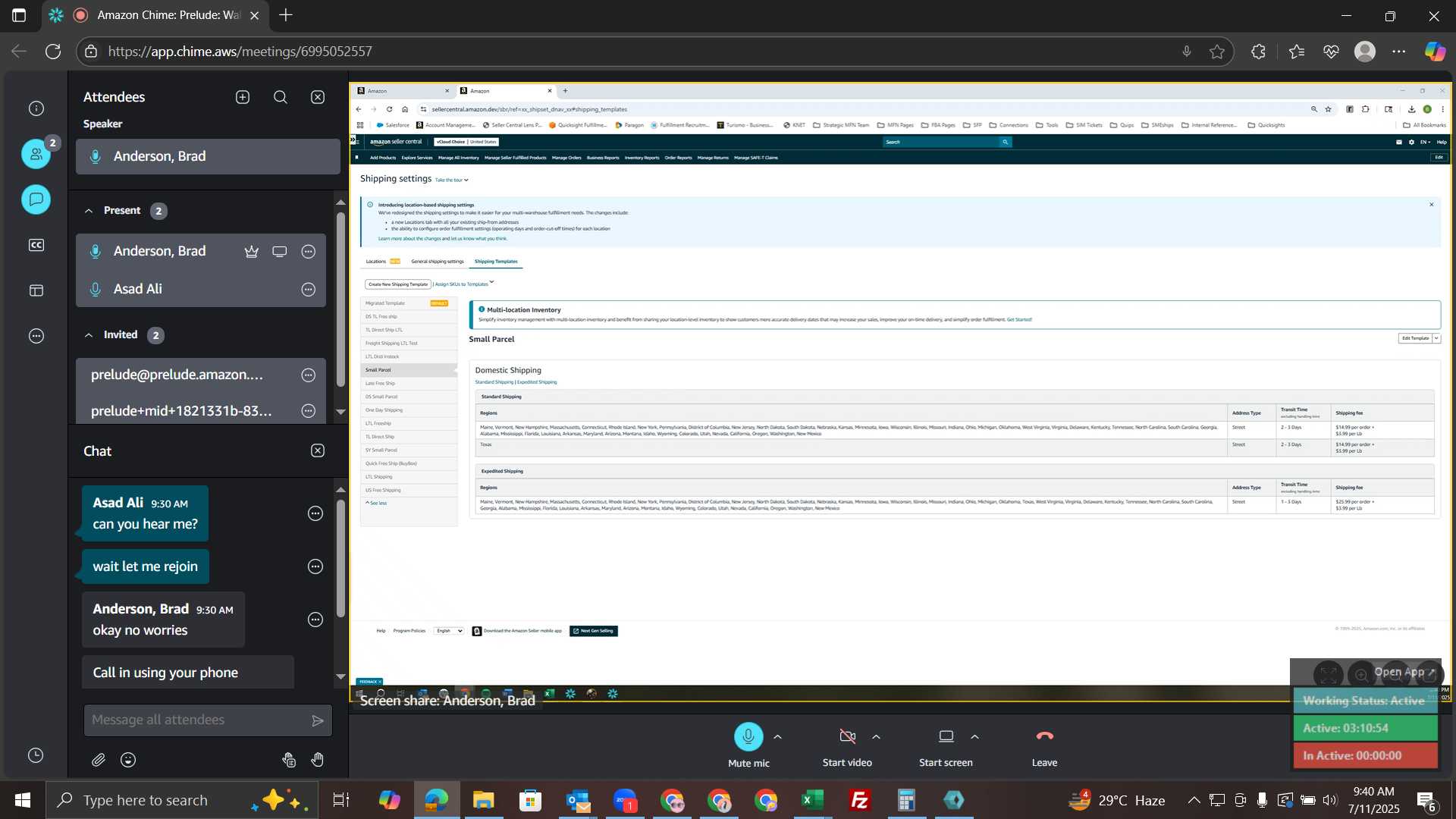Open more options for Asad Ali
1456x819 pixels.
(x=309, y=290)
